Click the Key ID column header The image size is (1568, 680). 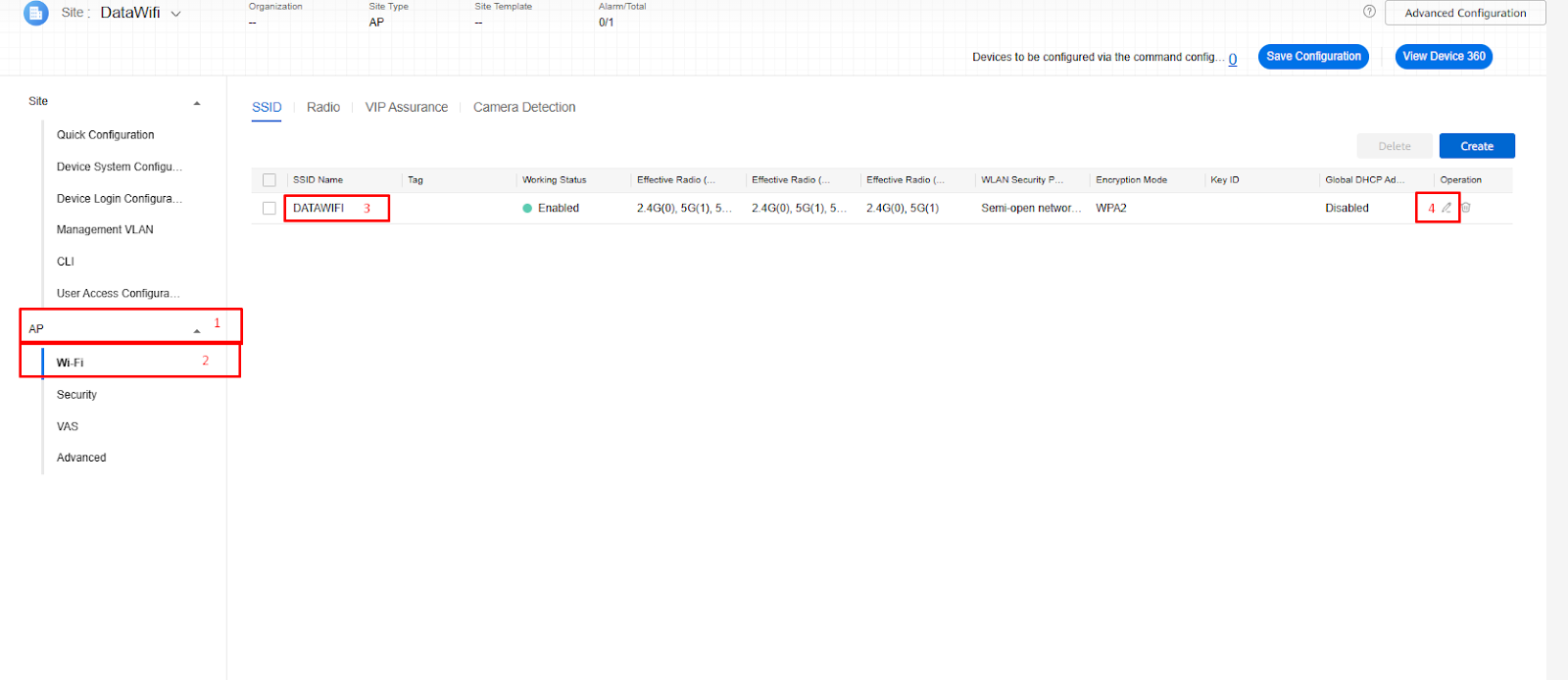click(1225, 180)
